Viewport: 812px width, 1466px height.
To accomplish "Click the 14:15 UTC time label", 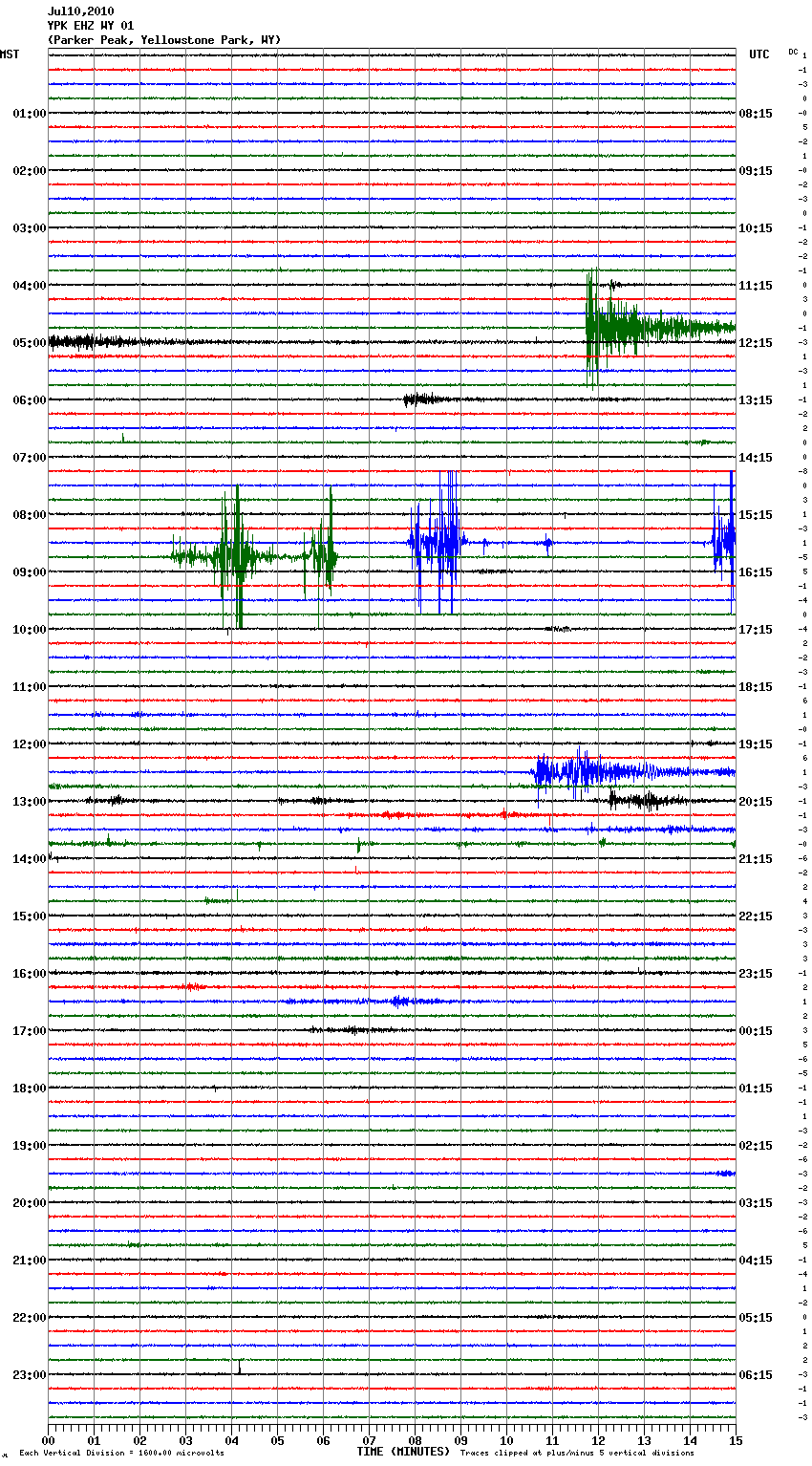I will click(x=756, y=458).
